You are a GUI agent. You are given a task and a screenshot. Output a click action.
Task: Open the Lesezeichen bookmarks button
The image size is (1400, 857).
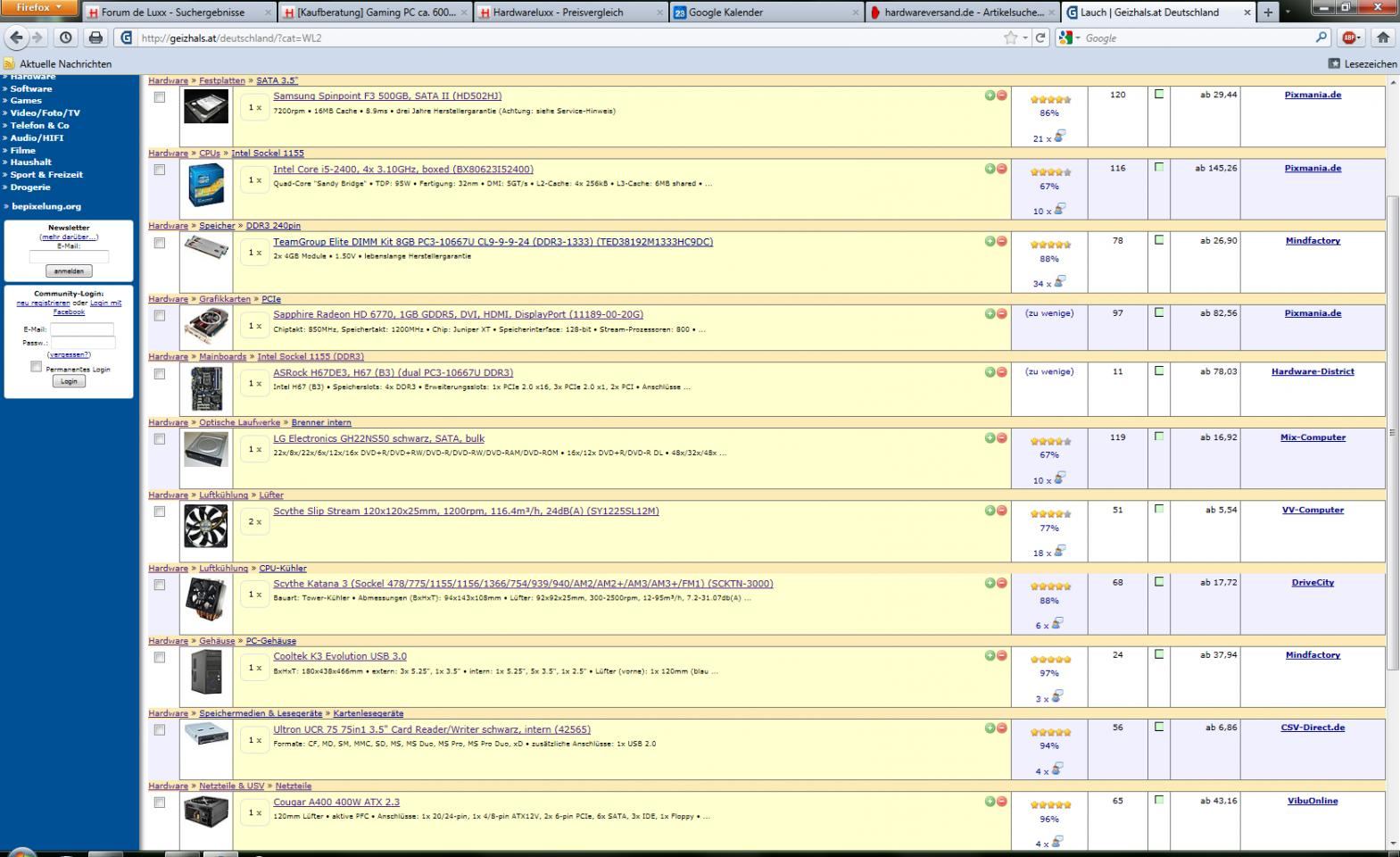pyautogui.click(x=1362, y=63)
